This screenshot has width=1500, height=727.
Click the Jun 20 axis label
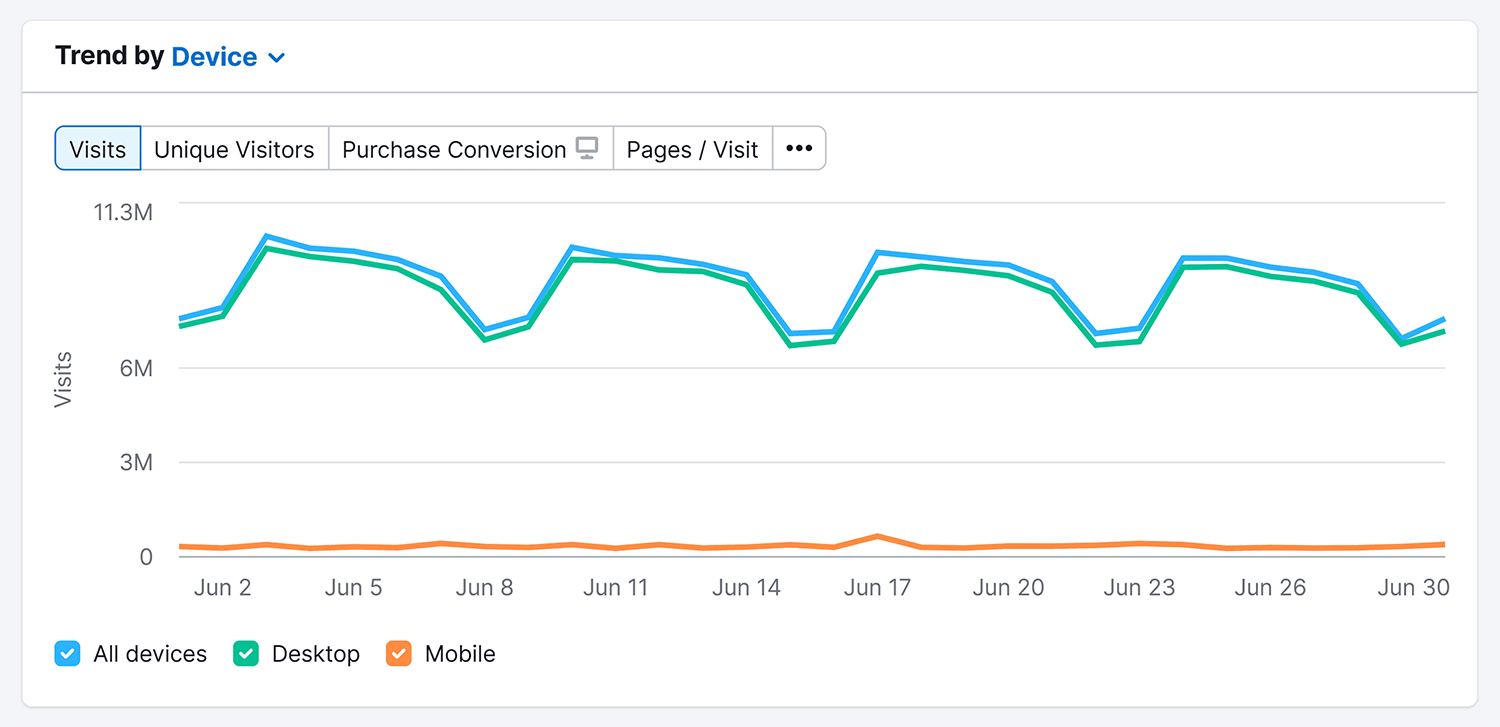pos(1008,587)
